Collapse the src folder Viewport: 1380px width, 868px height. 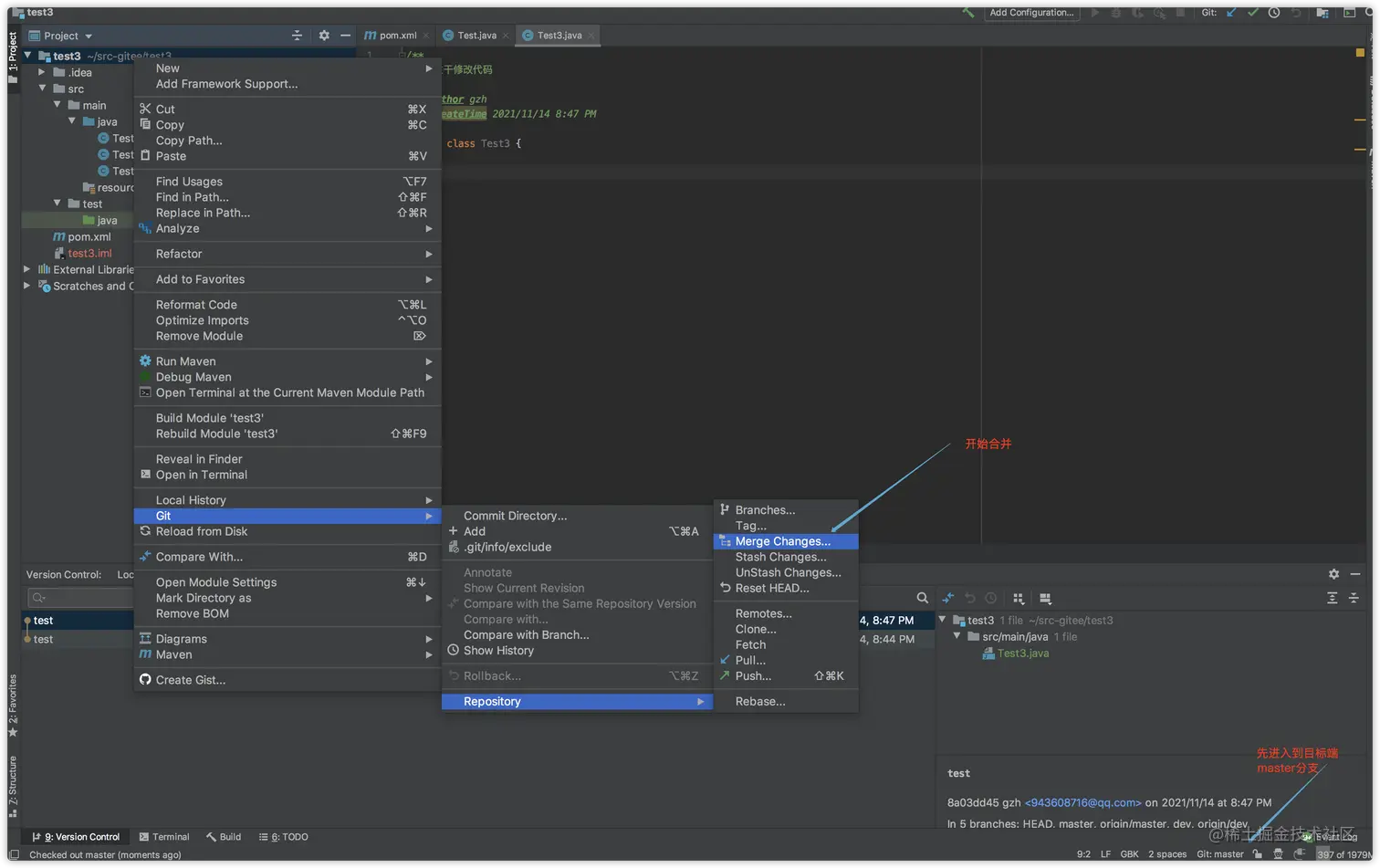click(42, 89)
